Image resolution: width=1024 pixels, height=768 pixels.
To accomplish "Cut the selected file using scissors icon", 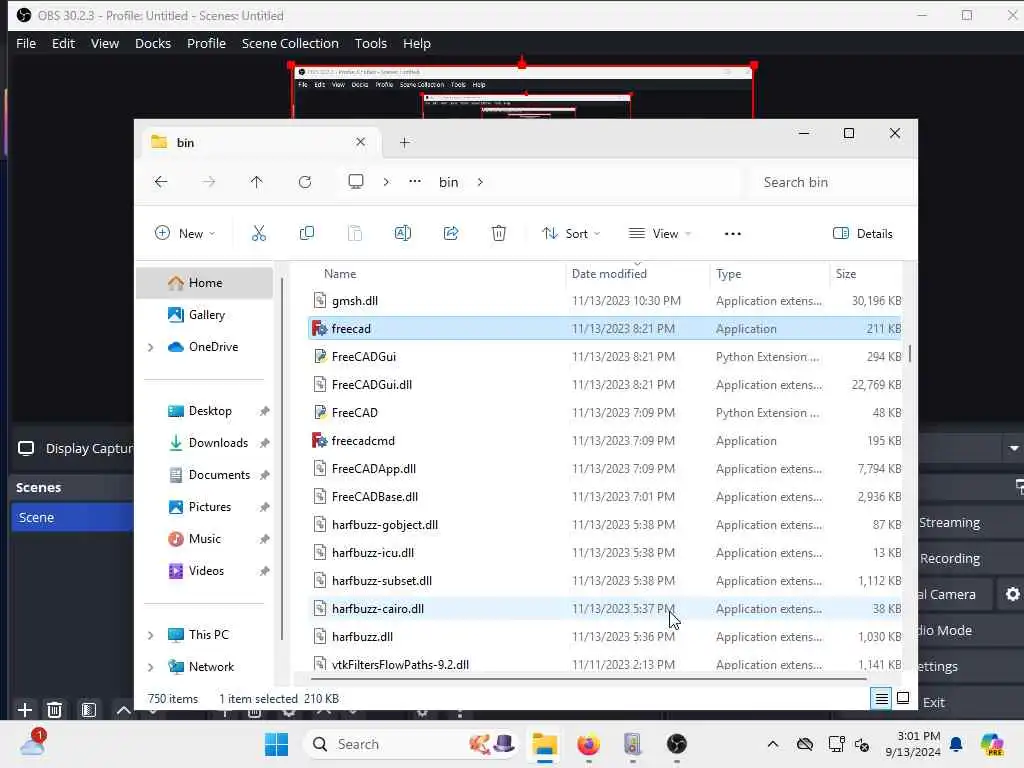I will 259,233.
